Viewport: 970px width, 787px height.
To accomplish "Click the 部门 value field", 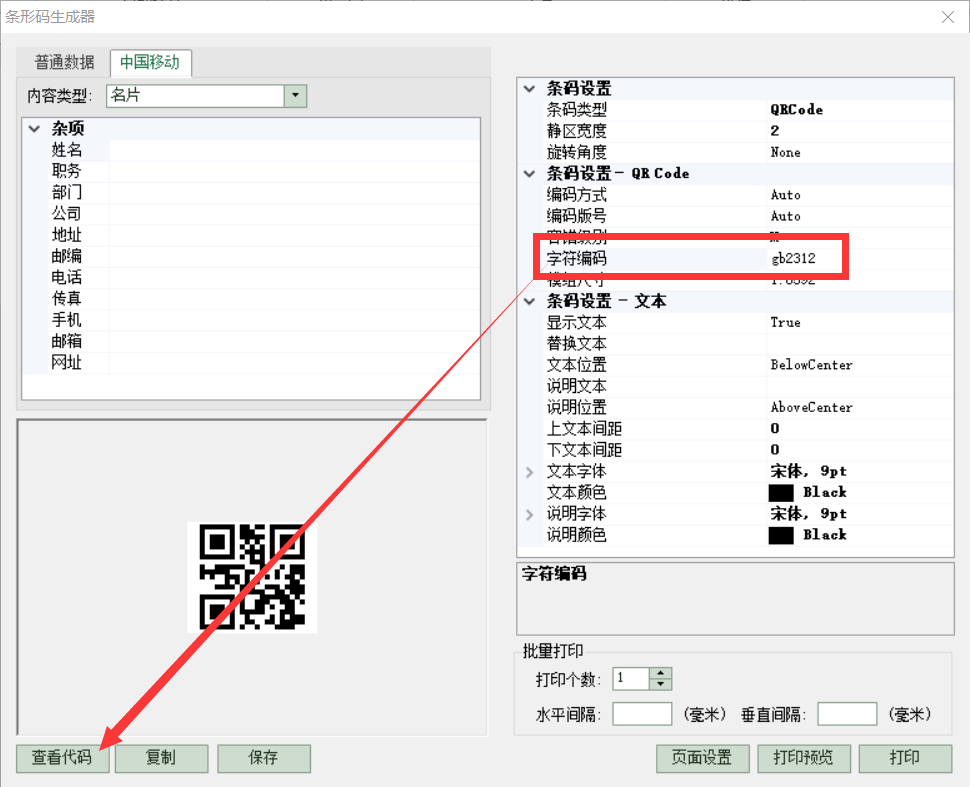I will (294, 193).
